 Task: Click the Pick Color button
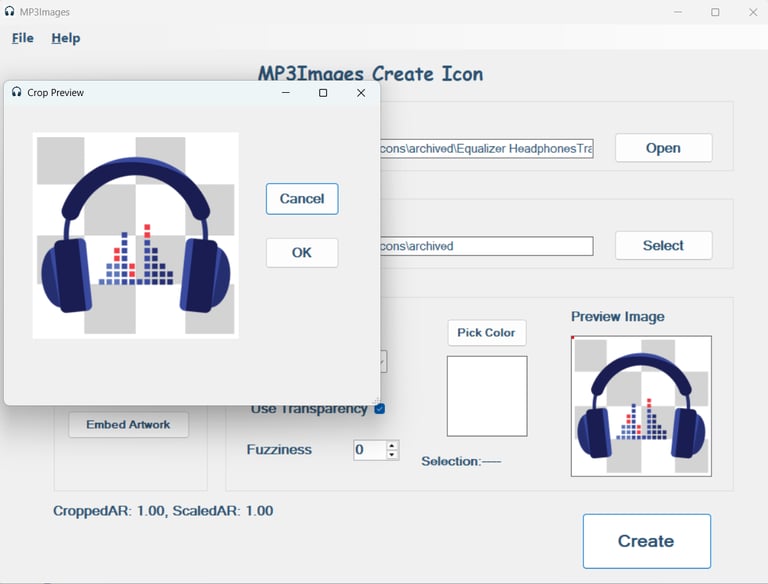(x=486, y=333)
